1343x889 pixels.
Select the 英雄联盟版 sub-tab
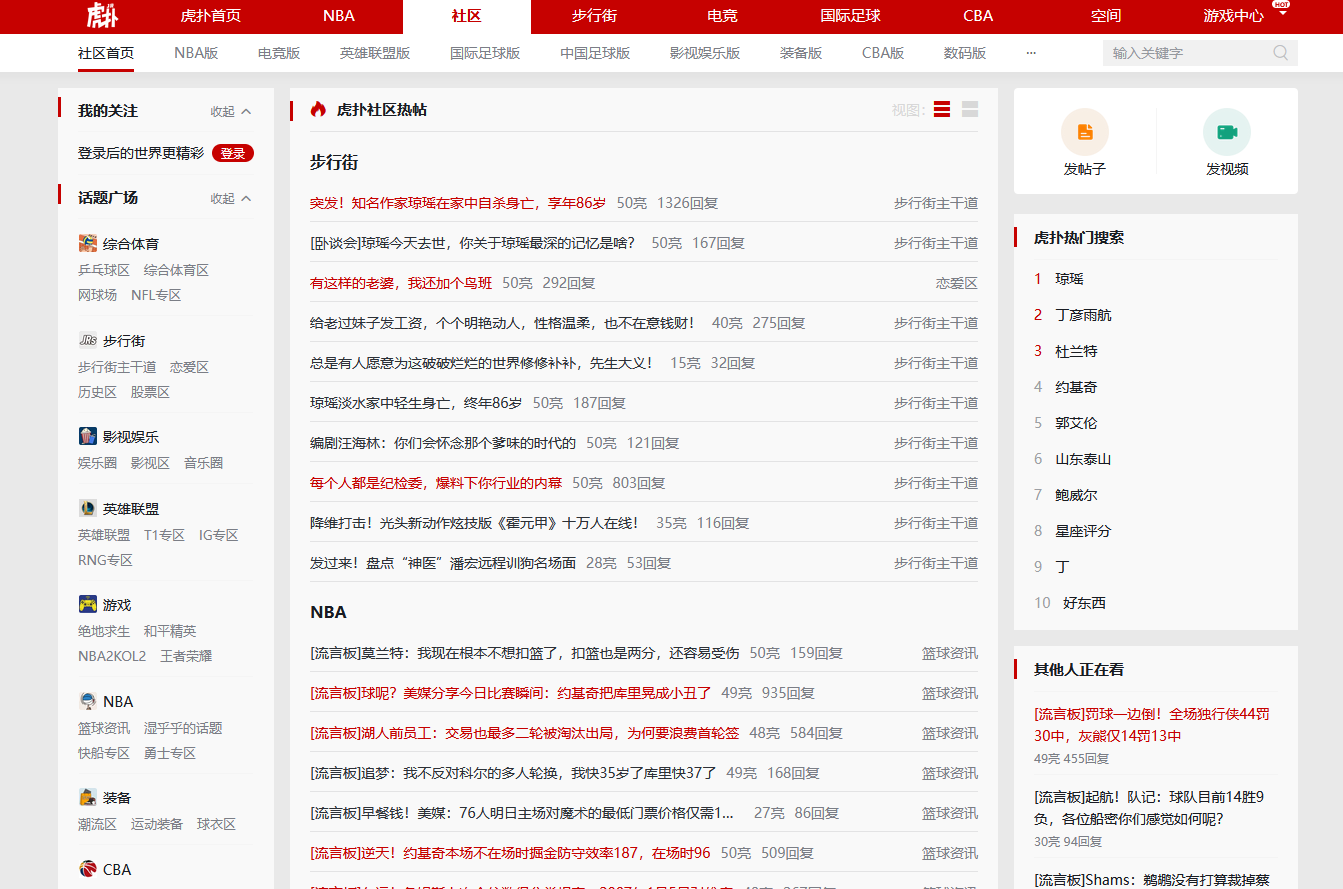coord(375,53)
